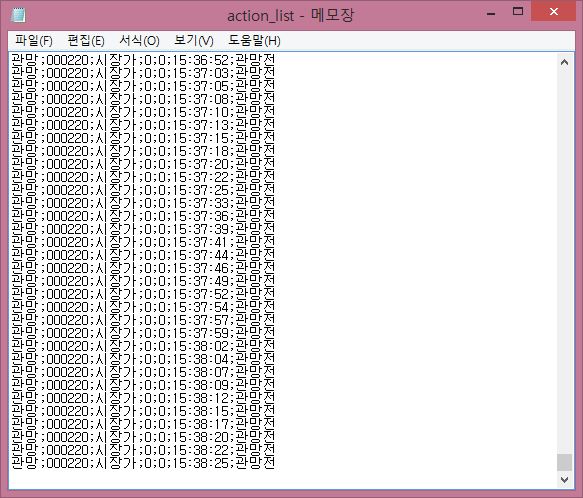Click the line with time 15:37:39
Viewport: 583px width, 498px height.
pyautogui.click(x=143, y=229)
